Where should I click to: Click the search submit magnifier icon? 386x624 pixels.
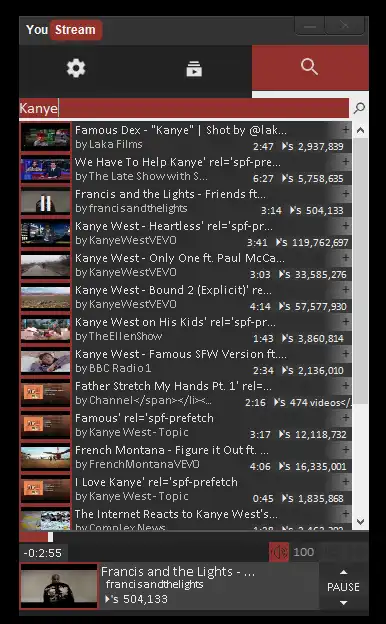[x=359, y=108]
